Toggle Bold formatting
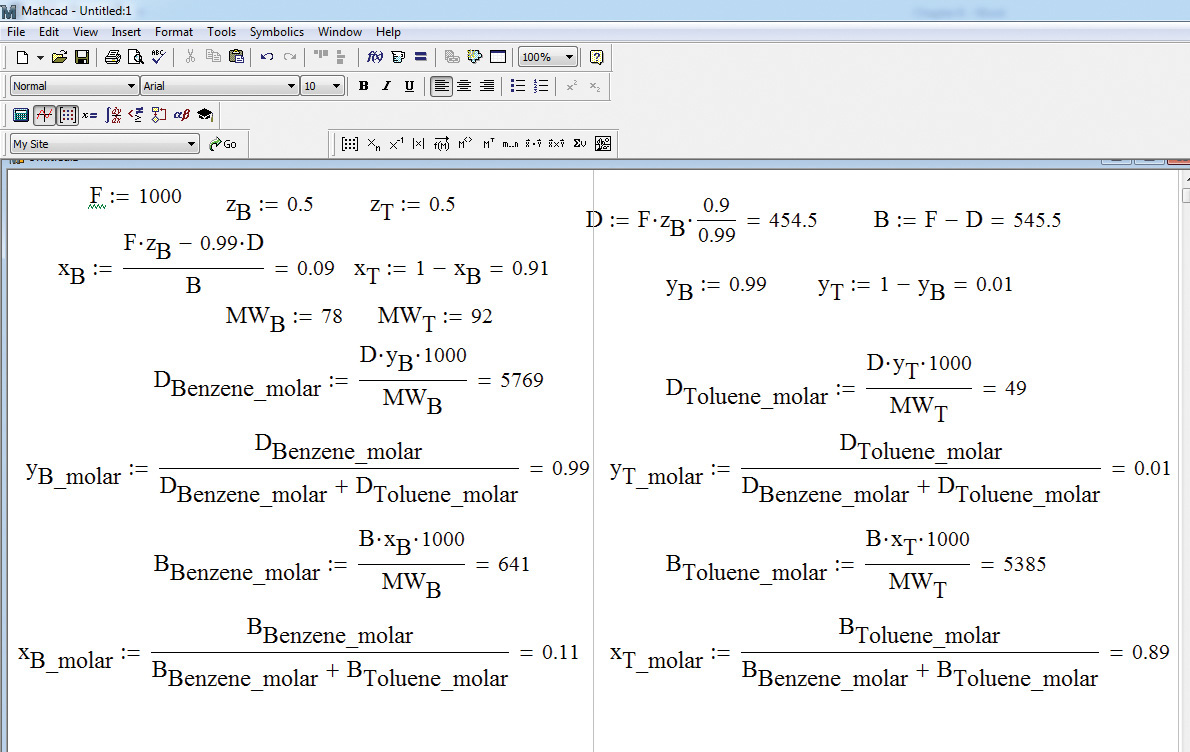This screenshot has height=752, width=1190. [x=363, y=86]
